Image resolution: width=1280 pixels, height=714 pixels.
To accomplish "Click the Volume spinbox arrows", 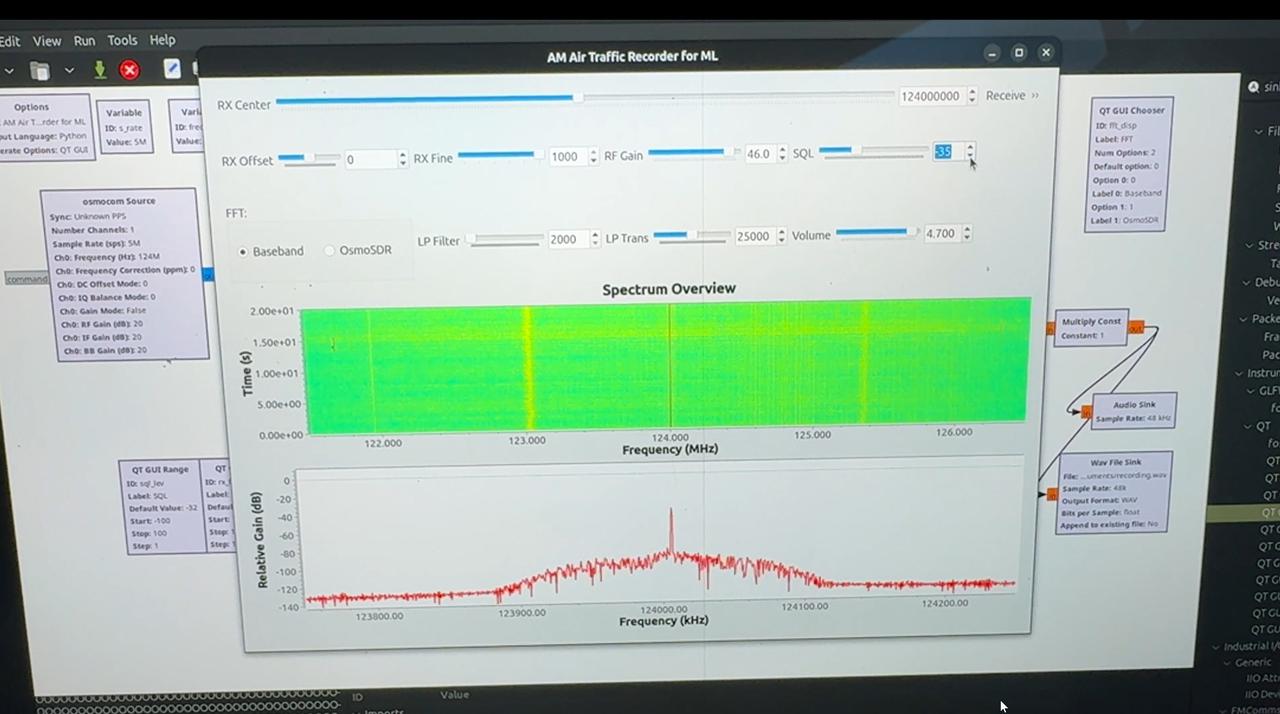I will (966, 233).
